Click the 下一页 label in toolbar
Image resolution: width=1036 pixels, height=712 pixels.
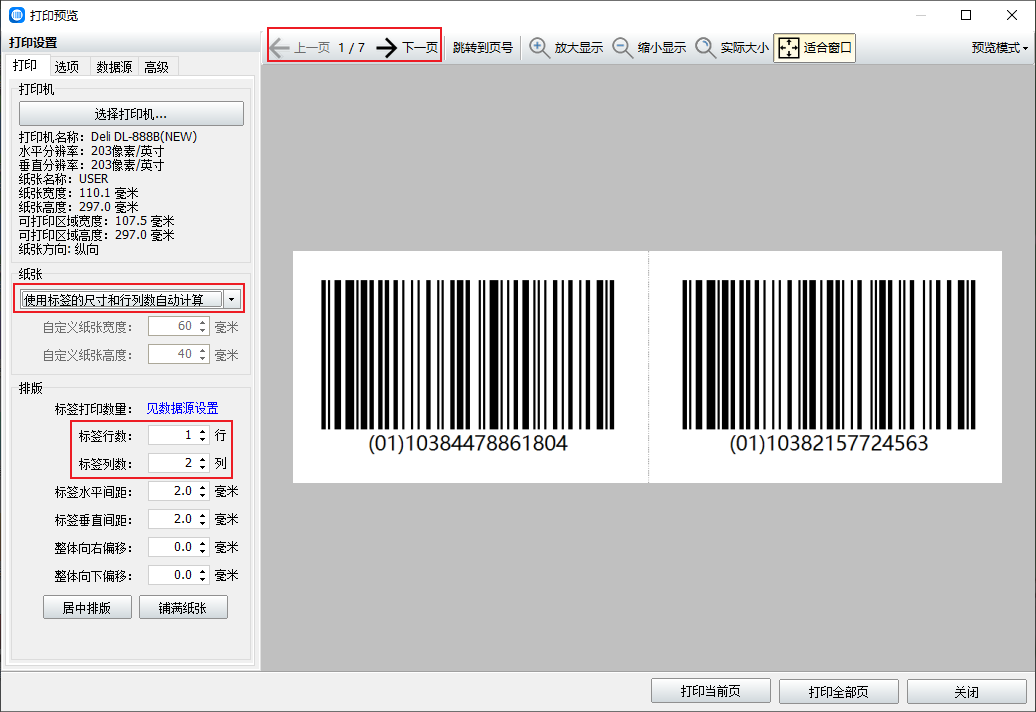(420, 48)
